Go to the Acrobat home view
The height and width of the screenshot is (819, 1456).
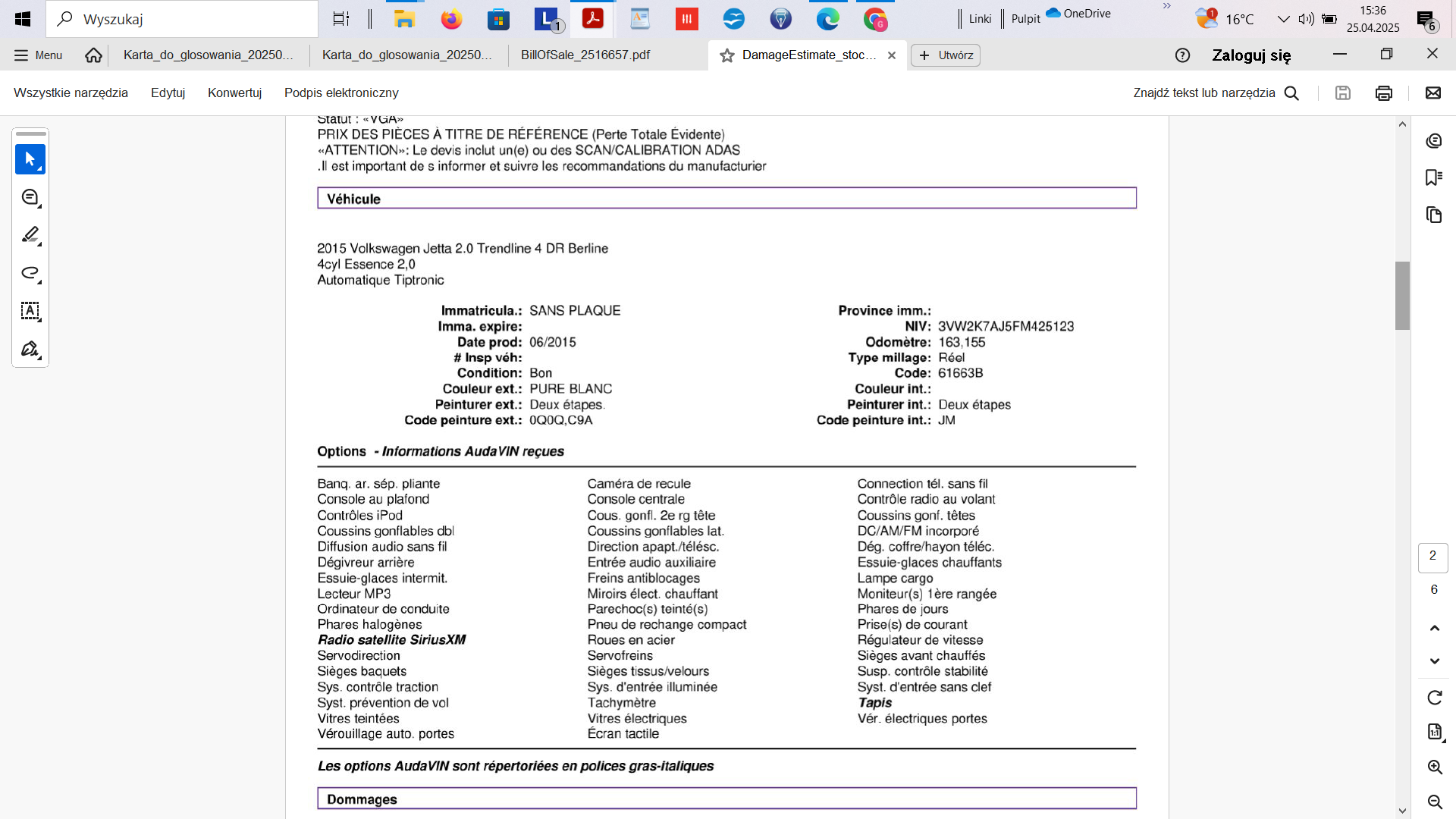(x=93, y=55)
